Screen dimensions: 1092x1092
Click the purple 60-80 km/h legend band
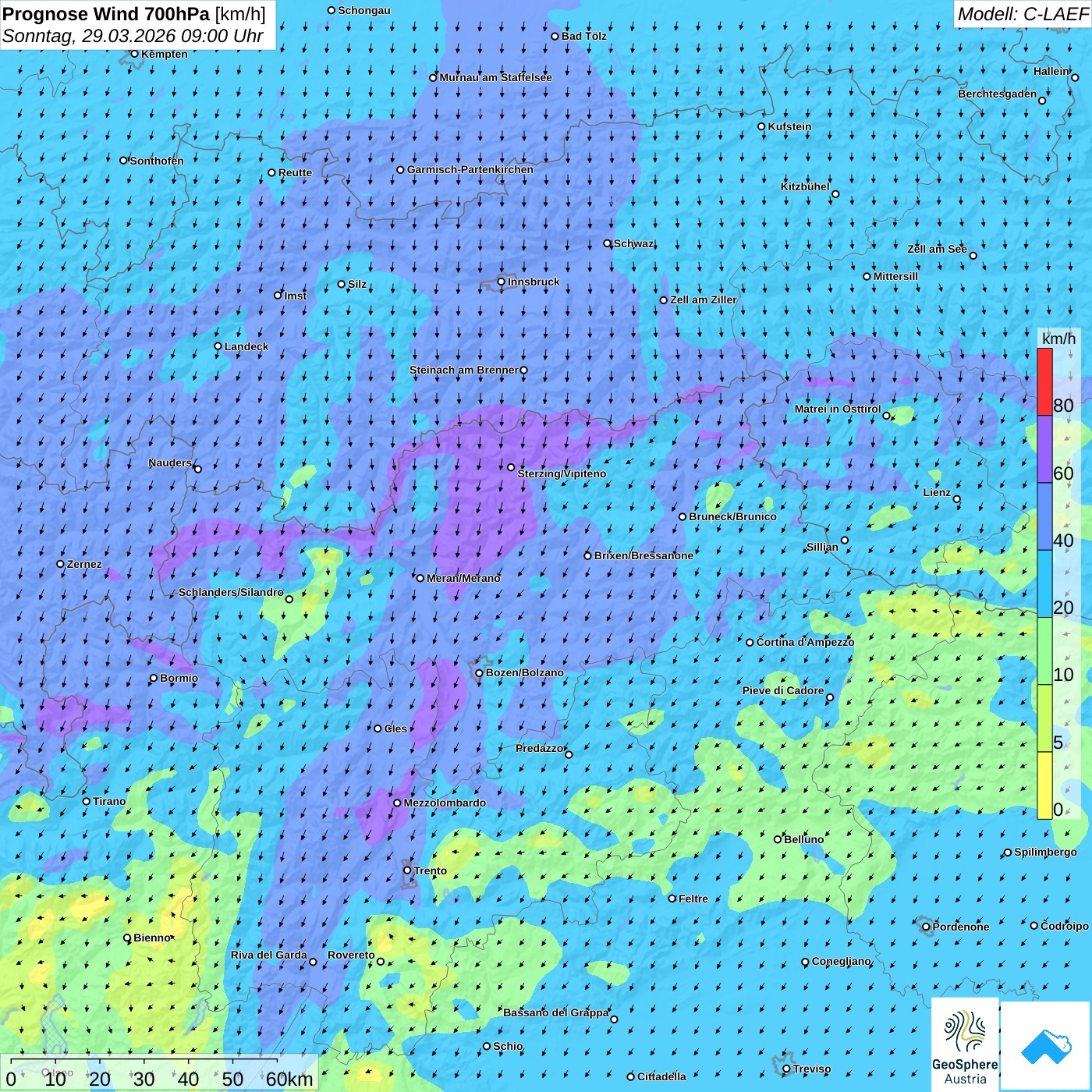(1044, 449)
